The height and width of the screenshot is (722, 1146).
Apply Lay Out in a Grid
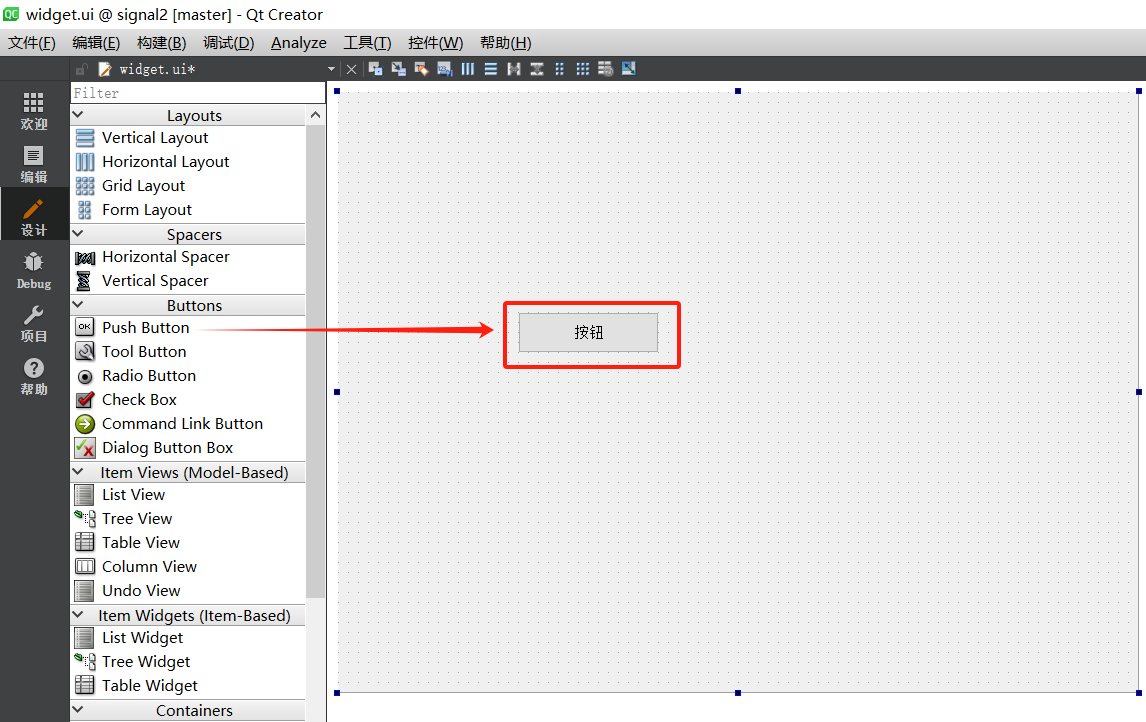(x=583, y=69)
